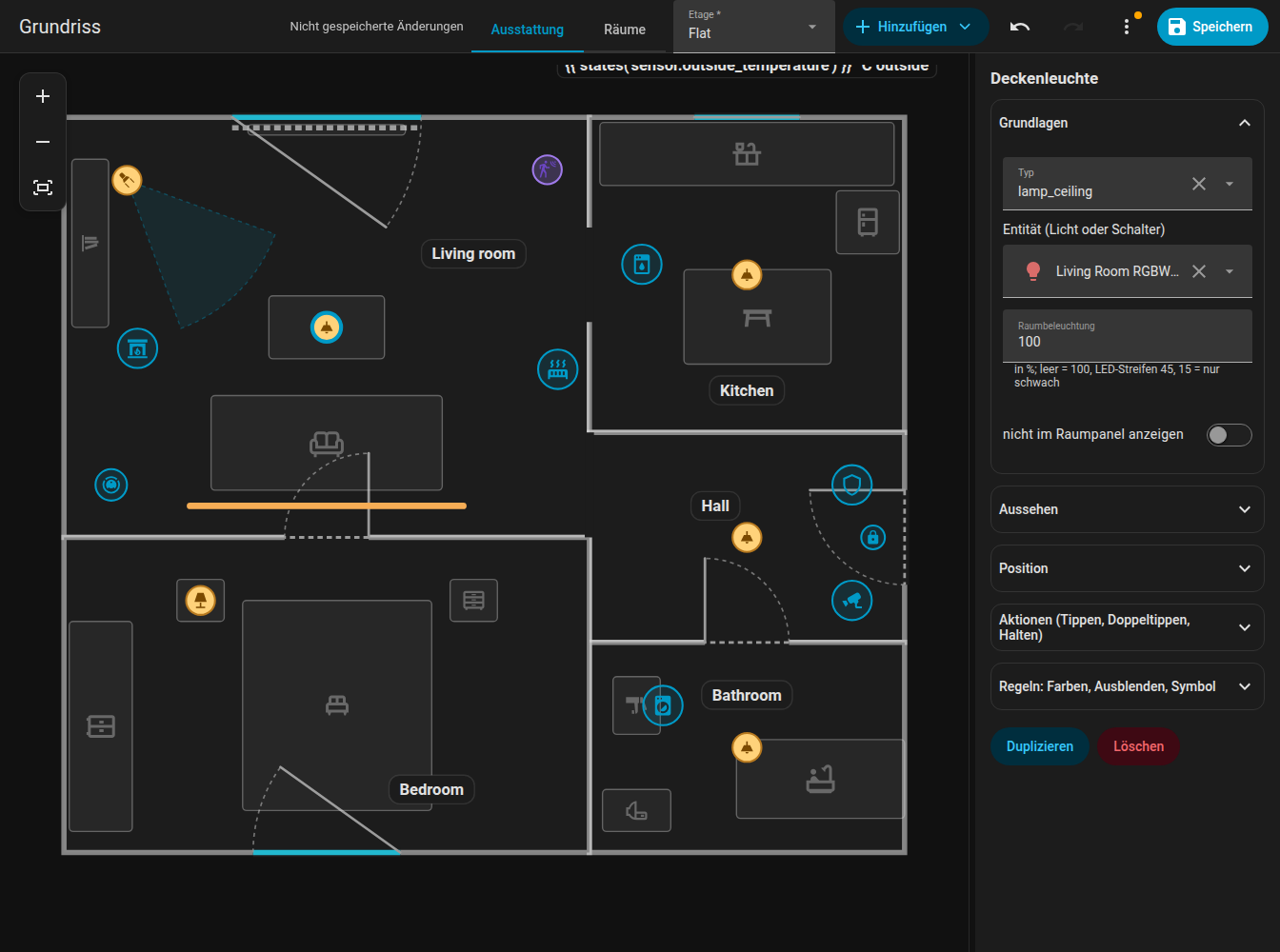1280x952 pixels.
Task: Undo the last change
Action: (1020, 27)
